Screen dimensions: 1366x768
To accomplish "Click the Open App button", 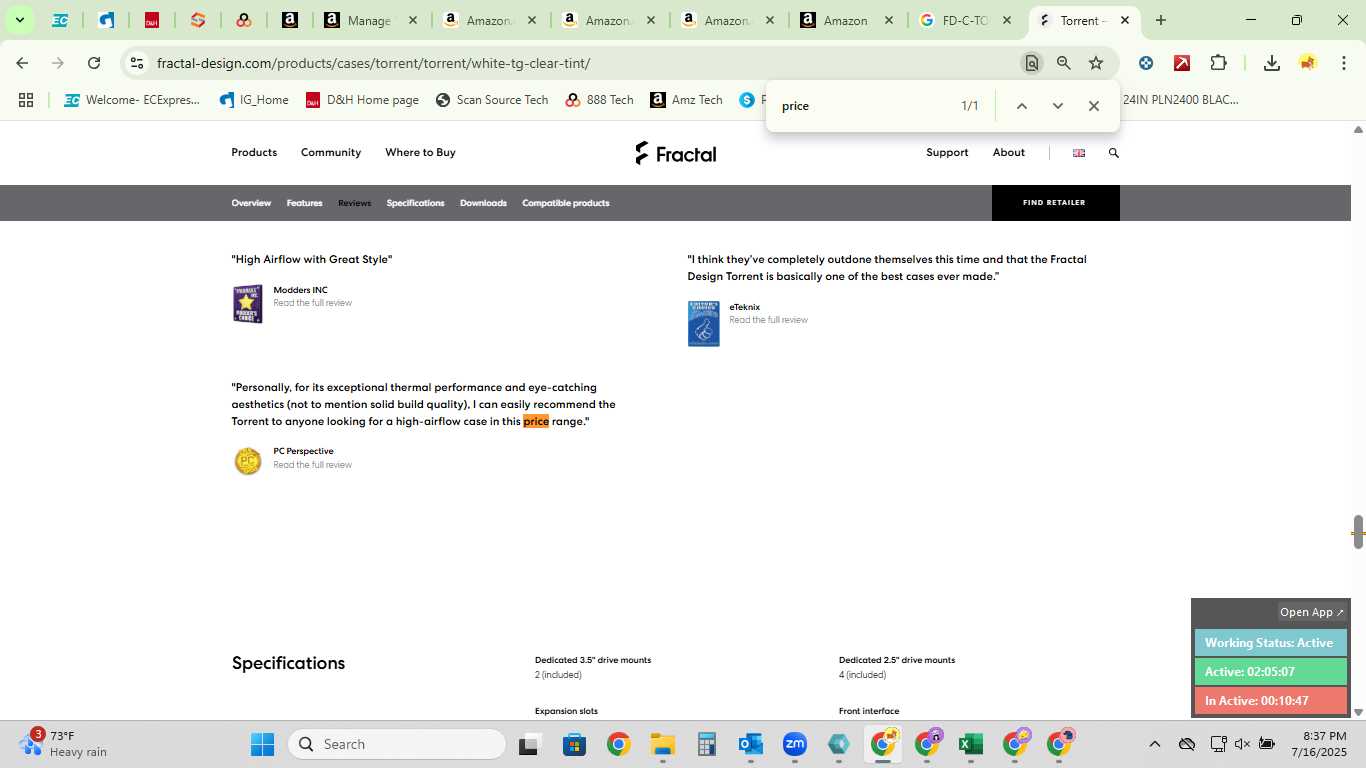I will tap(1312, 612).
